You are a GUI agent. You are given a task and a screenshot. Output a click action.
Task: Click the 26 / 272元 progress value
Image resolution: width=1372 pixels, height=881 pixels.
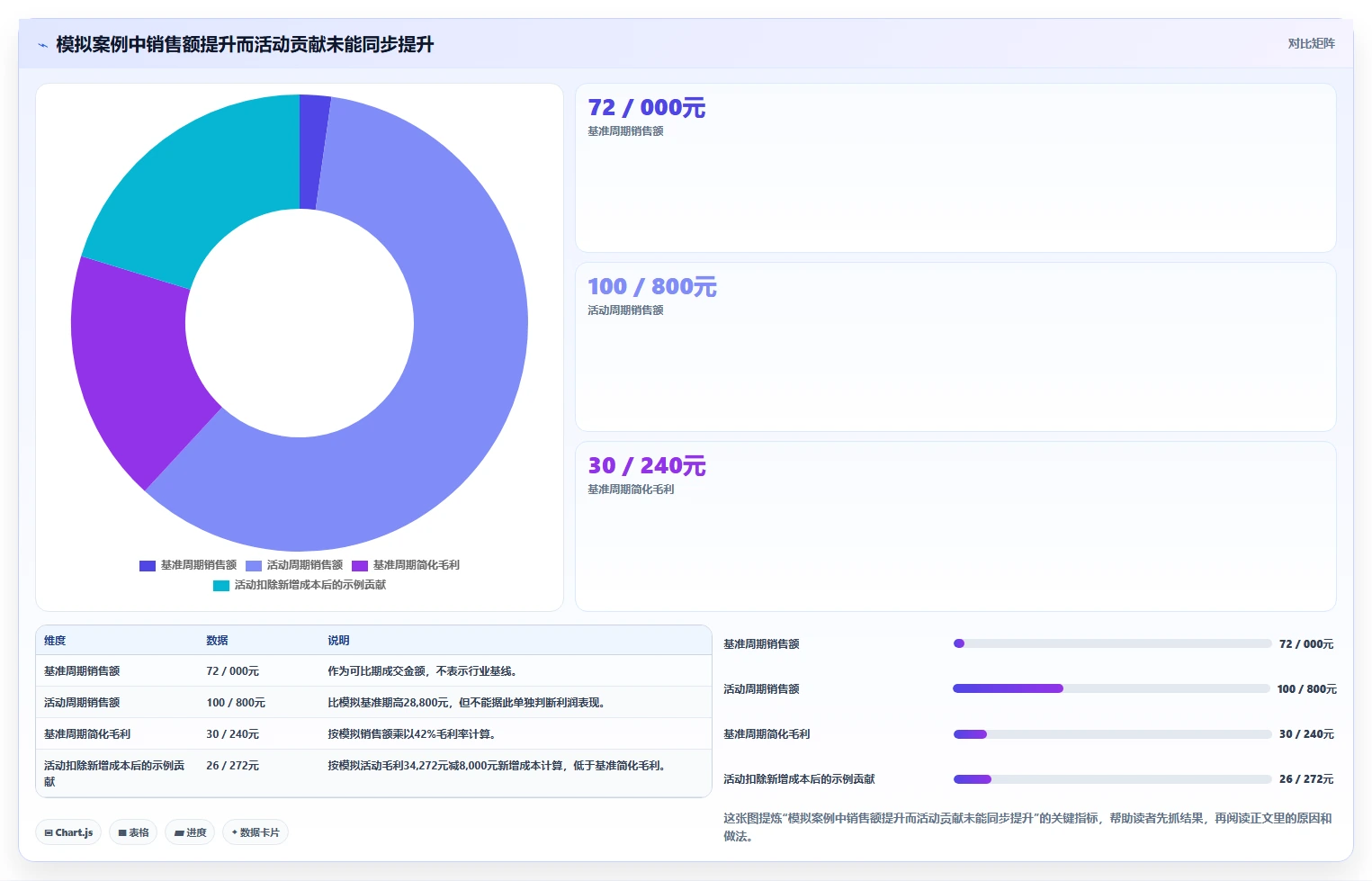[x=1306, y=779]
